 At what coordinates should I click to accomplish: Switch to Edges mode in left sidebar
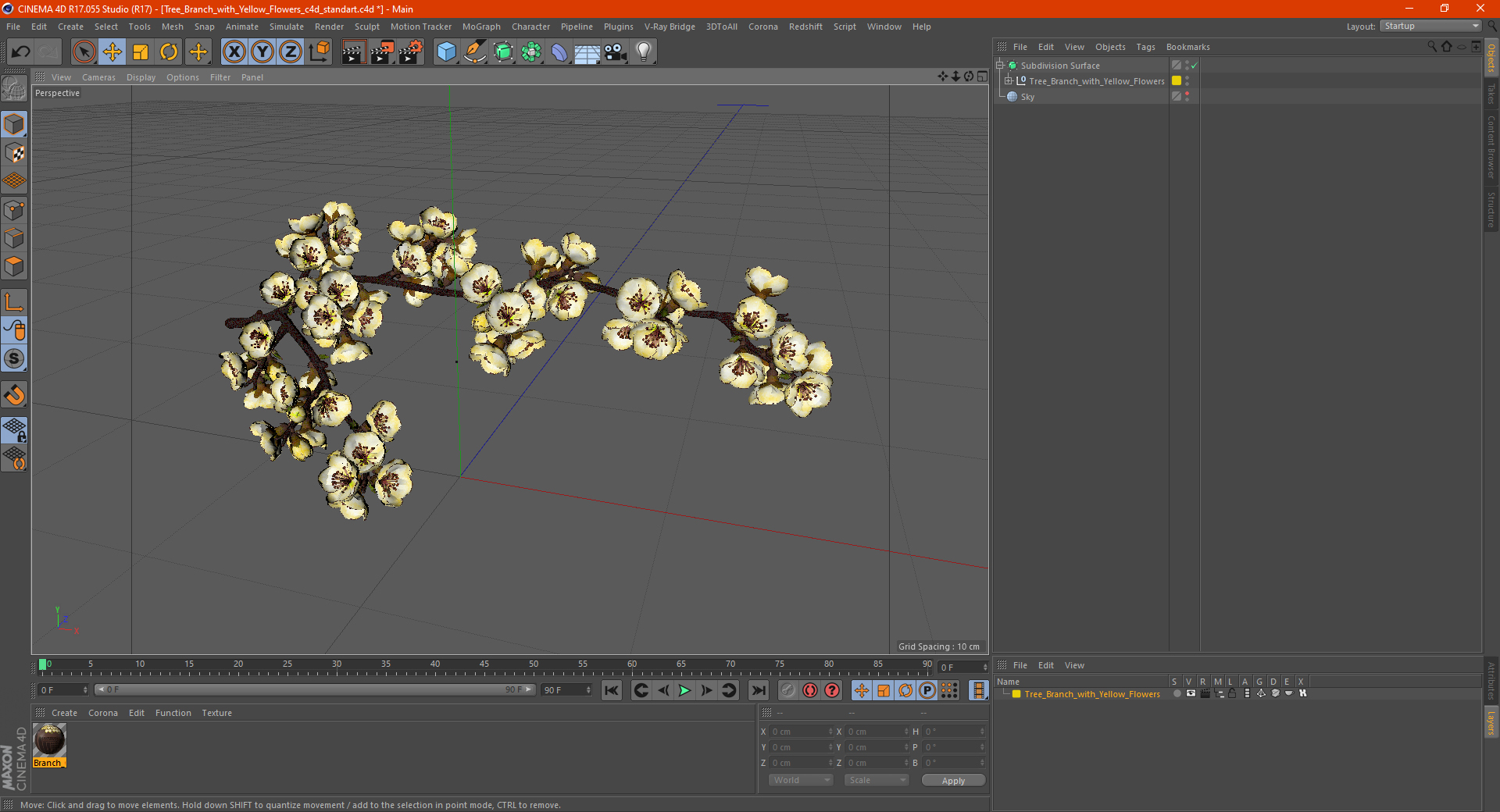tap(14, 238)
